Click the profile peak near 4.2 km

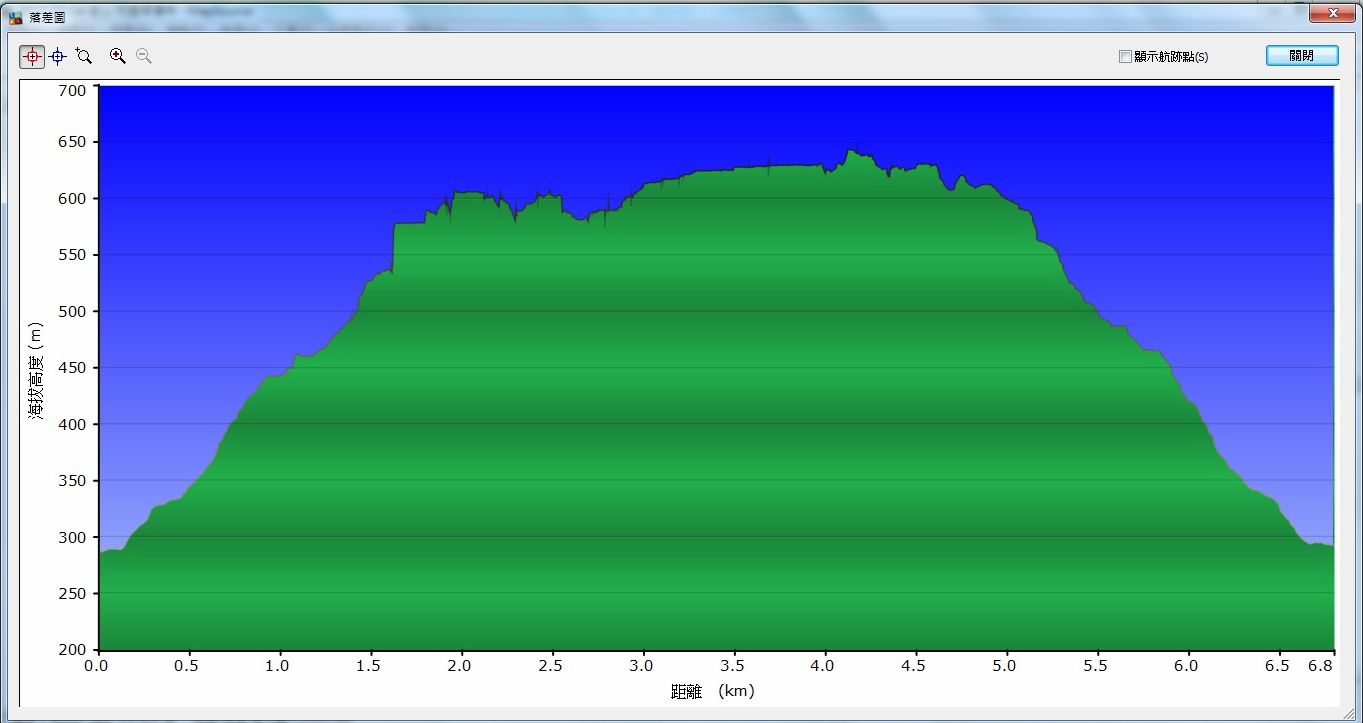click(851, 151)
